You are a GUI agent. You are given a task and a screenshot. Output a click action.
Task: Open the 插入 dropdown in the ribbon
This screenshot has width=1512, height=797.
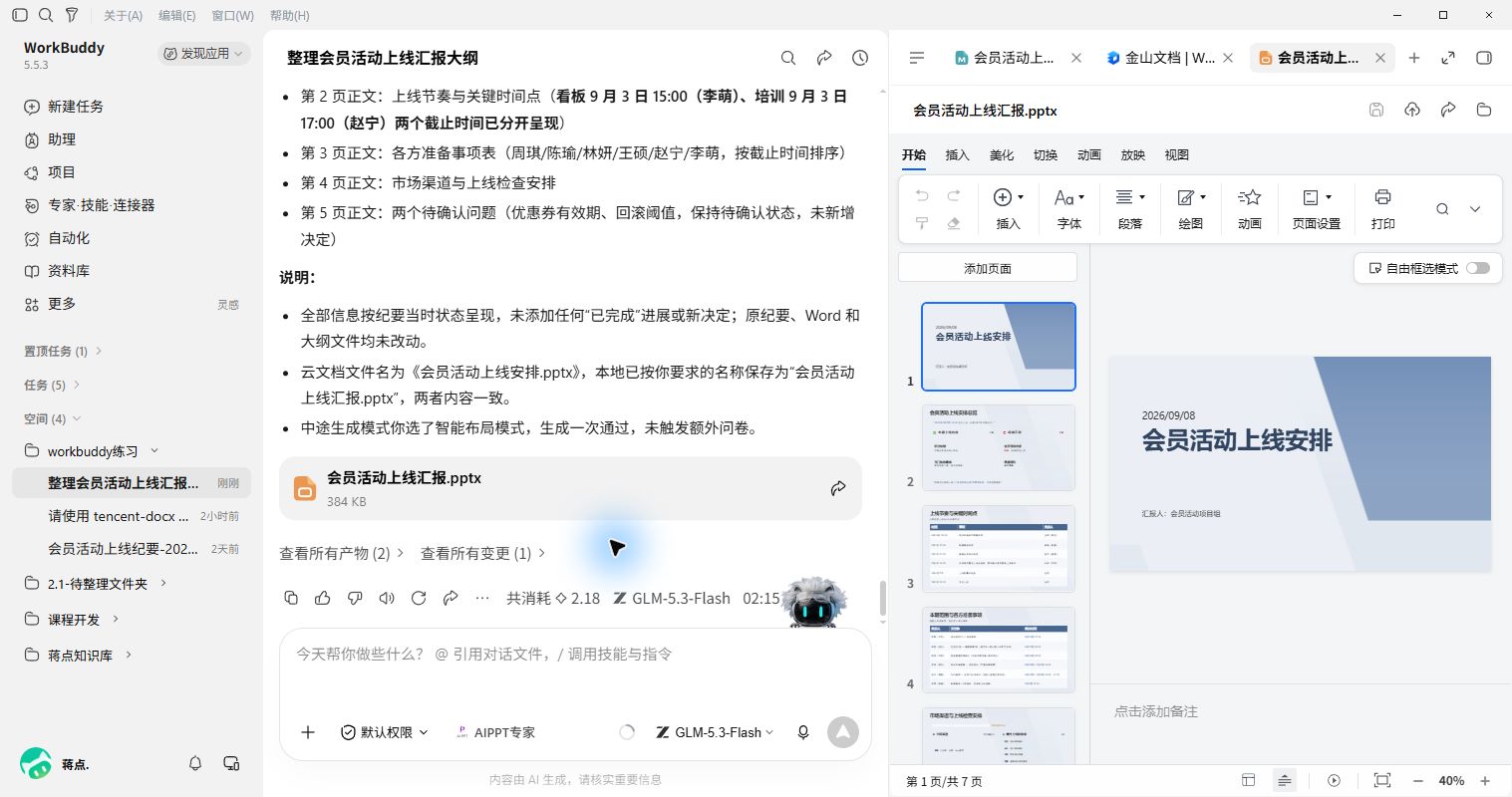coord(1009,209)
